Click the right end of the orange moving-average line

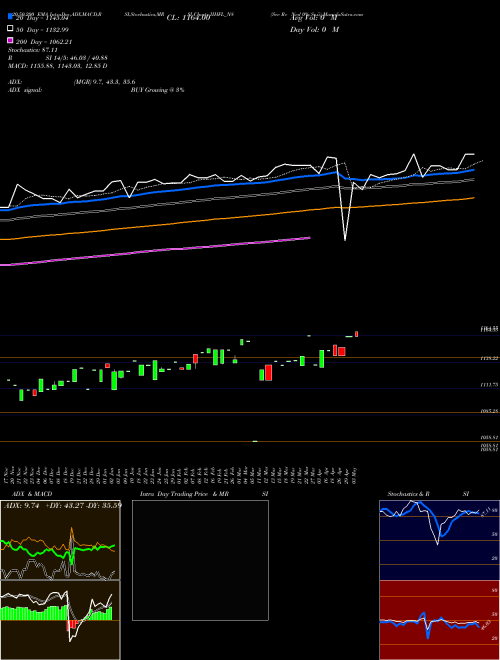pos(473,197)
